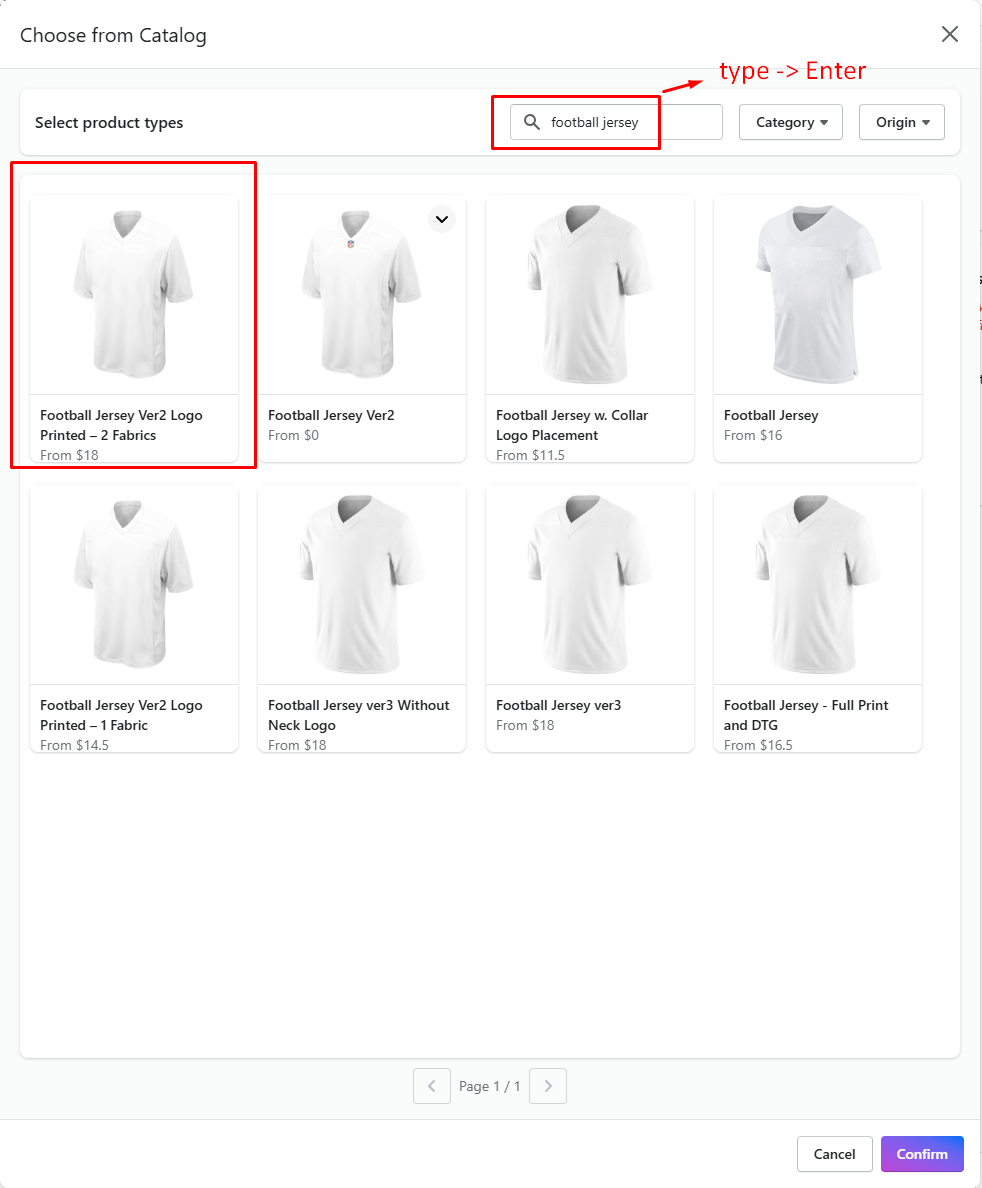Click the football jersey search field
The width and height of the screenshot is (982, 1188).
click(x=630, y=122)
